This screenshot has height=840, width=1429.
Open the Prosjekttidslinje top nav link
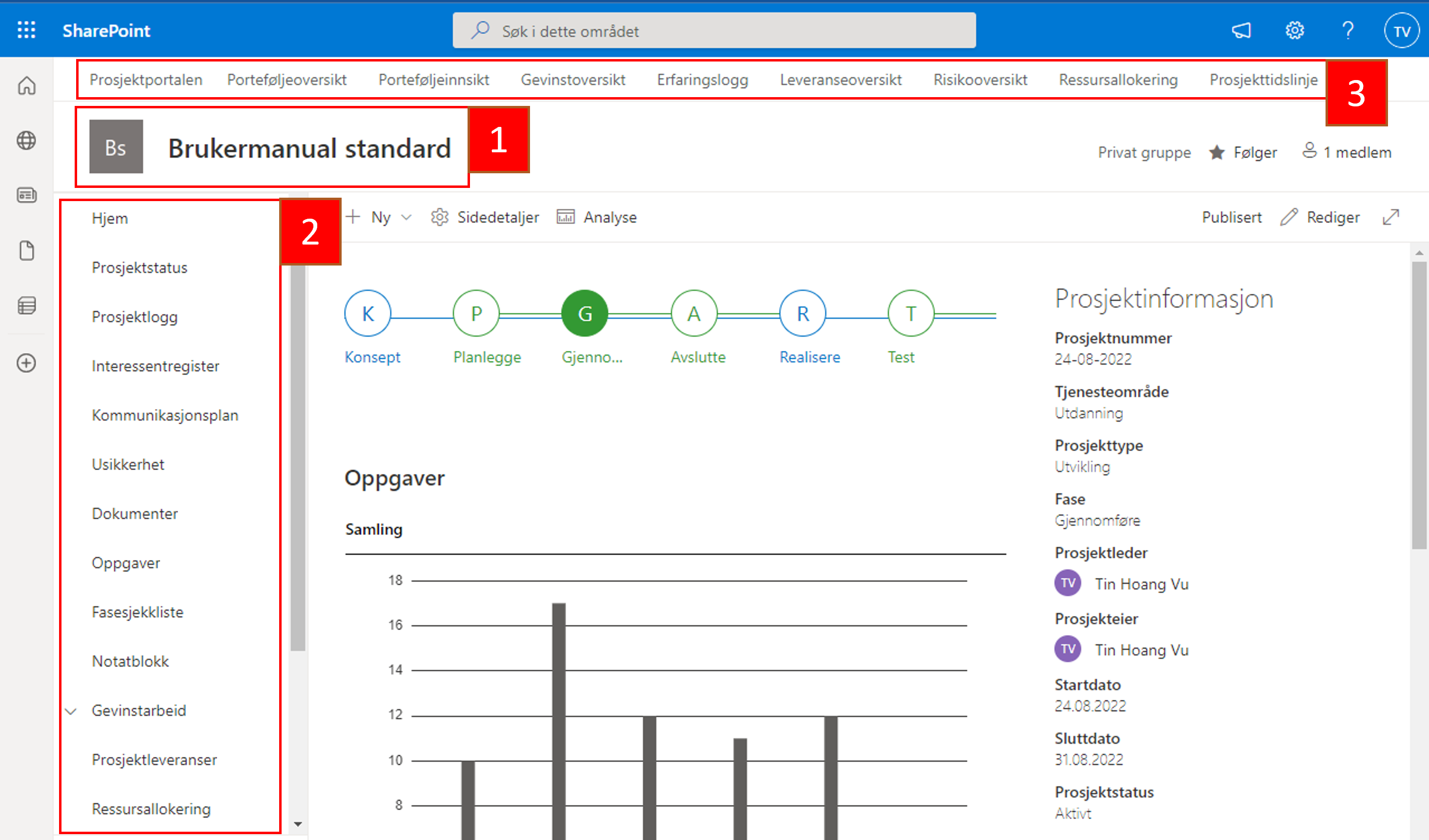click(x=1264, y=80)
